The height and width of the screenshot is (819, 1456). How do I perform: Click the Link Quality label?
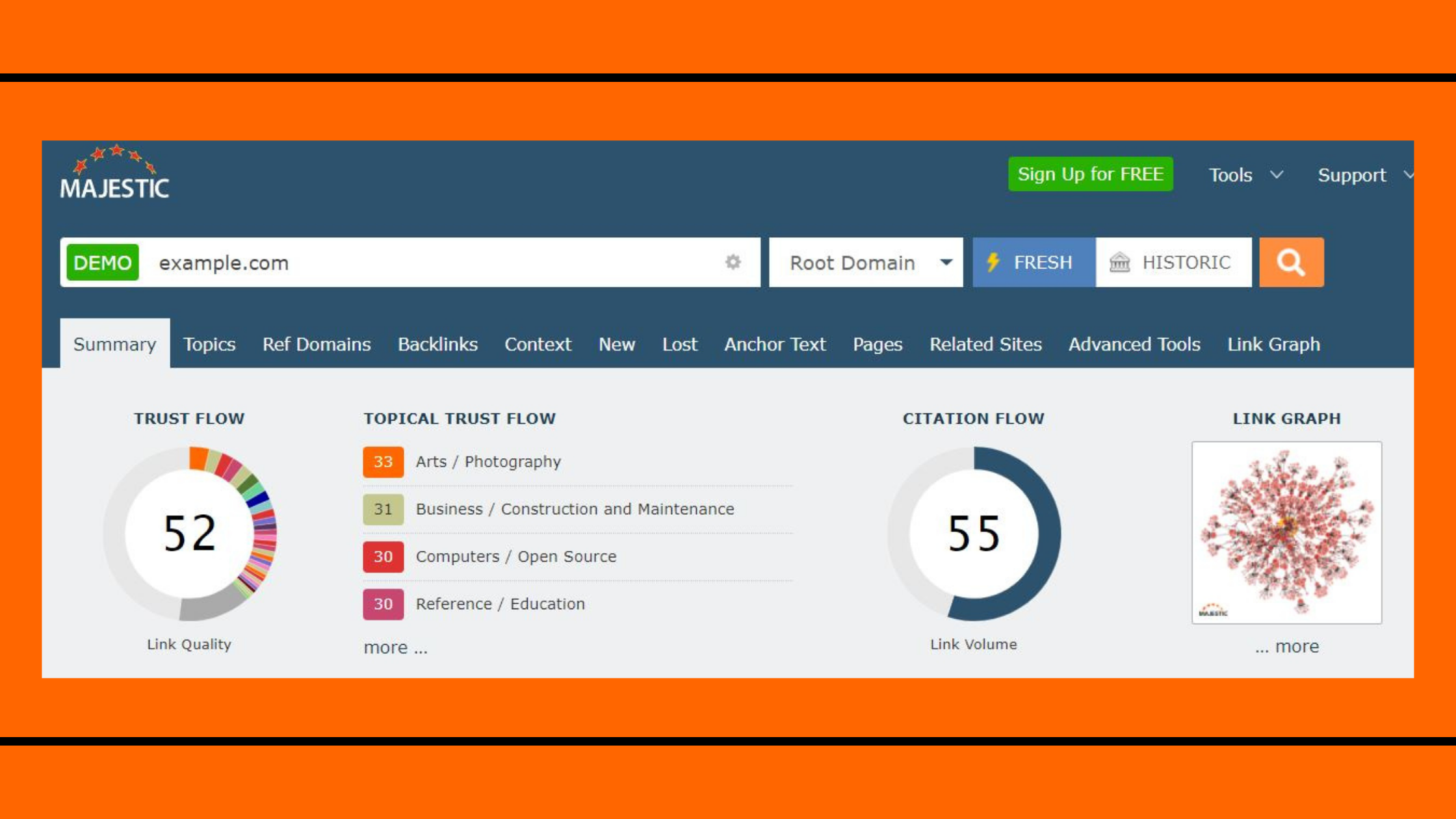click(189, 644)
